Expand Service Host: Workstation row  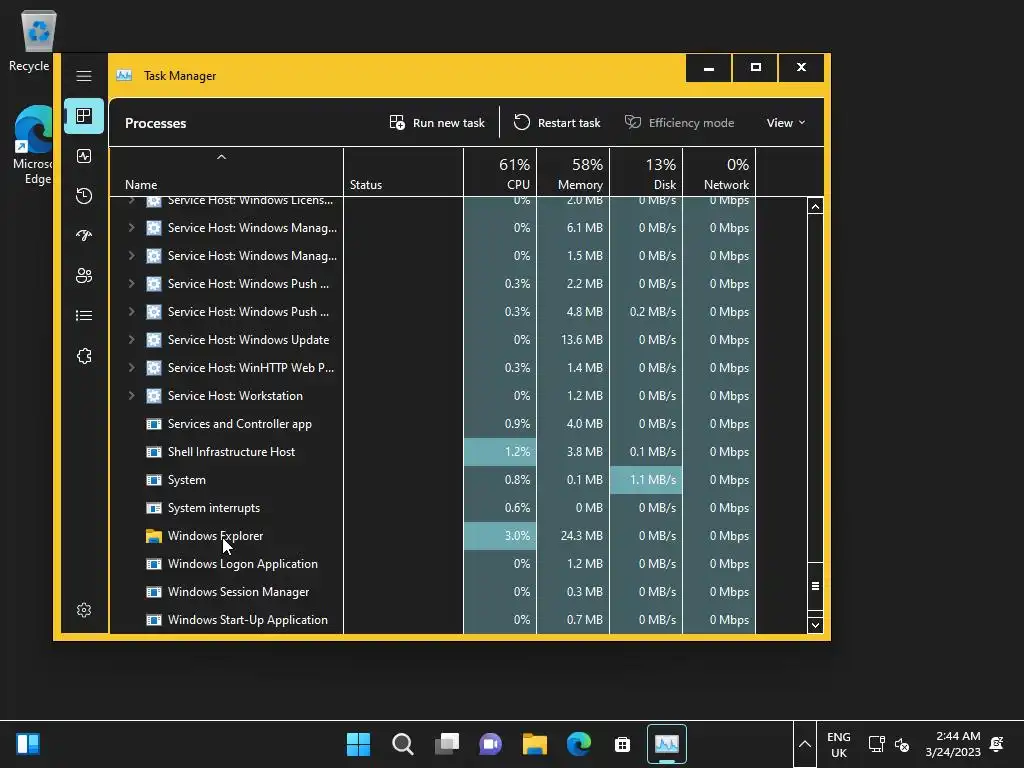click(131, 396)
